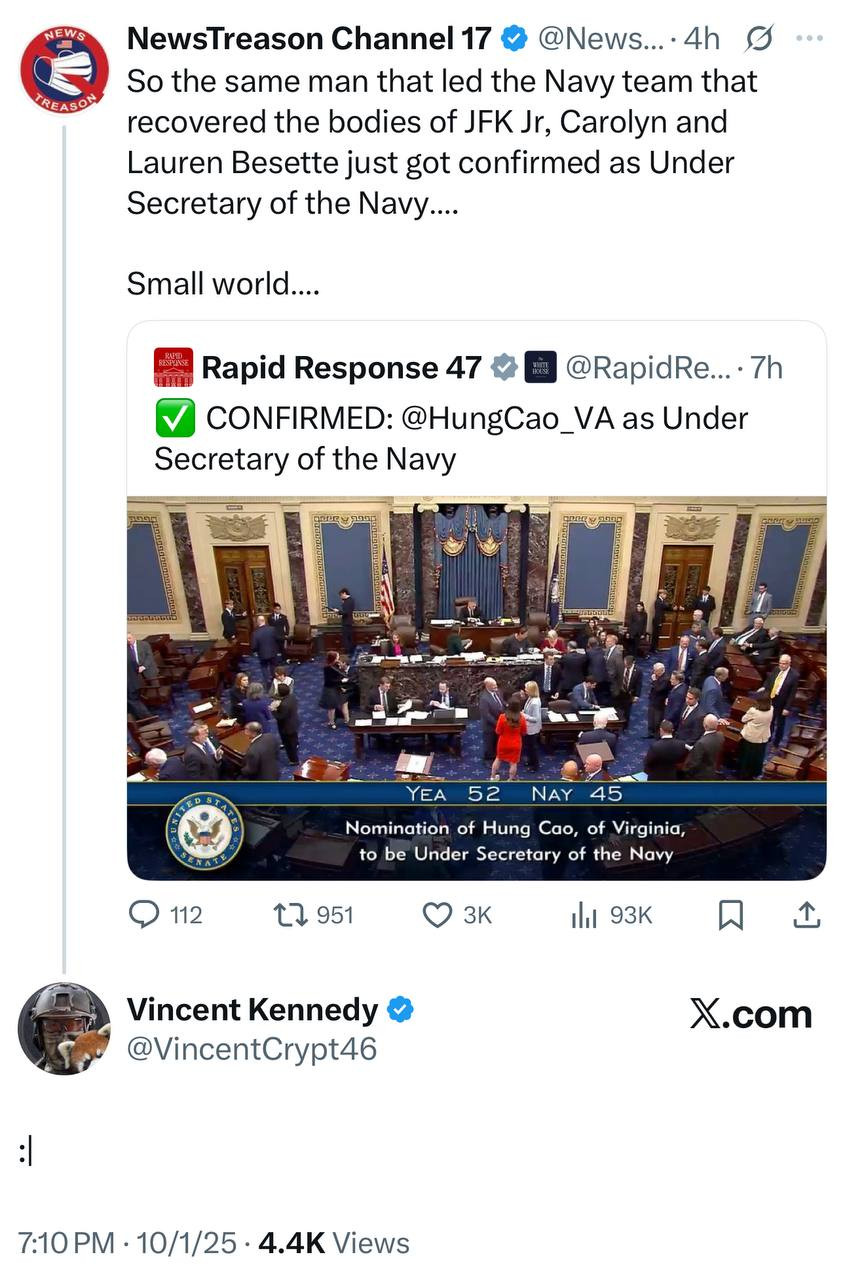This screenshot has width=845, height=1280.
Task: Click the 4.4K Views count
Action: [334, 1243]
